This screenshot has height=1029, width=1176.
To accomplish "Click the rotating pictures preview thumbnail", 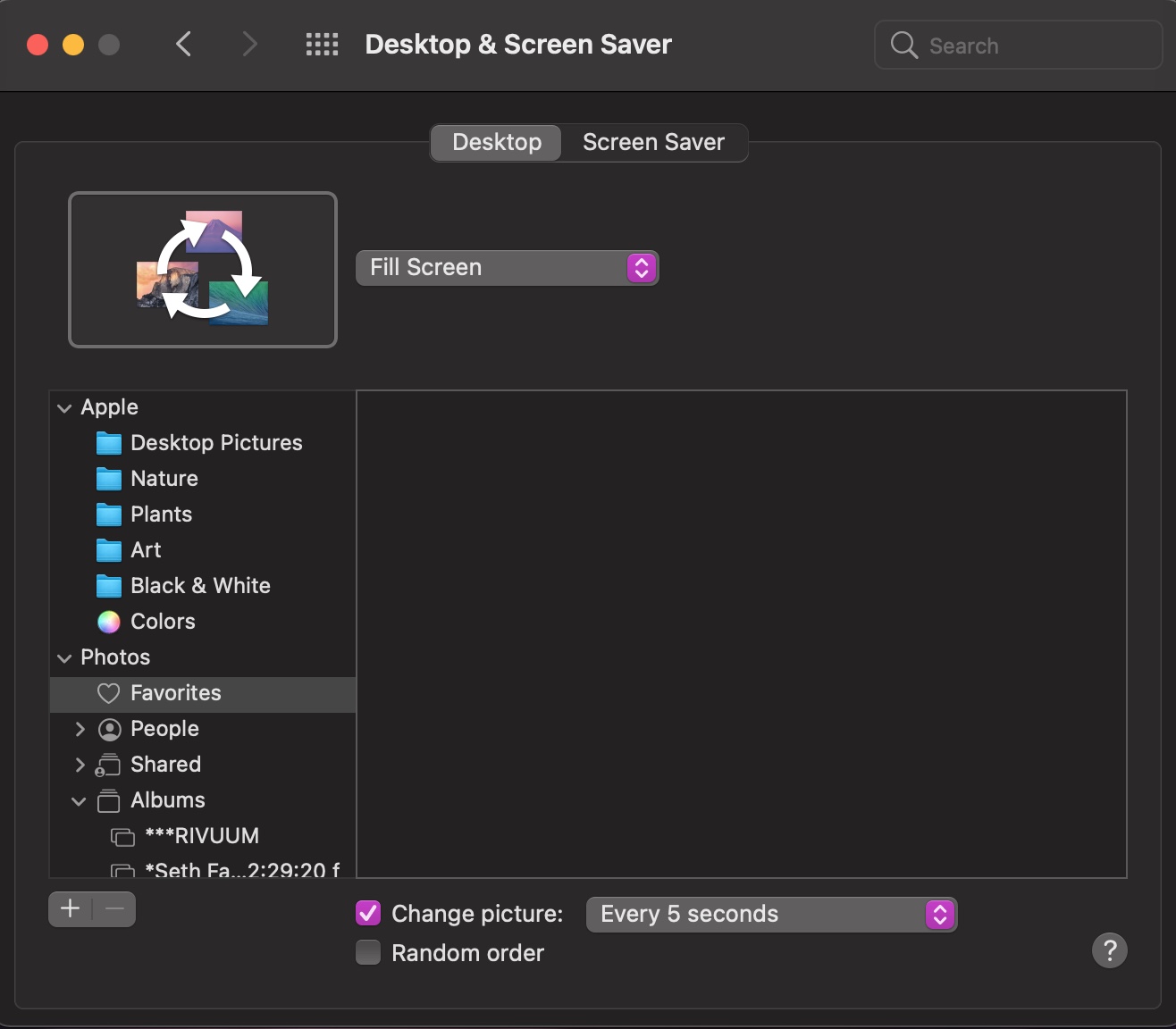I will point(203,270).
